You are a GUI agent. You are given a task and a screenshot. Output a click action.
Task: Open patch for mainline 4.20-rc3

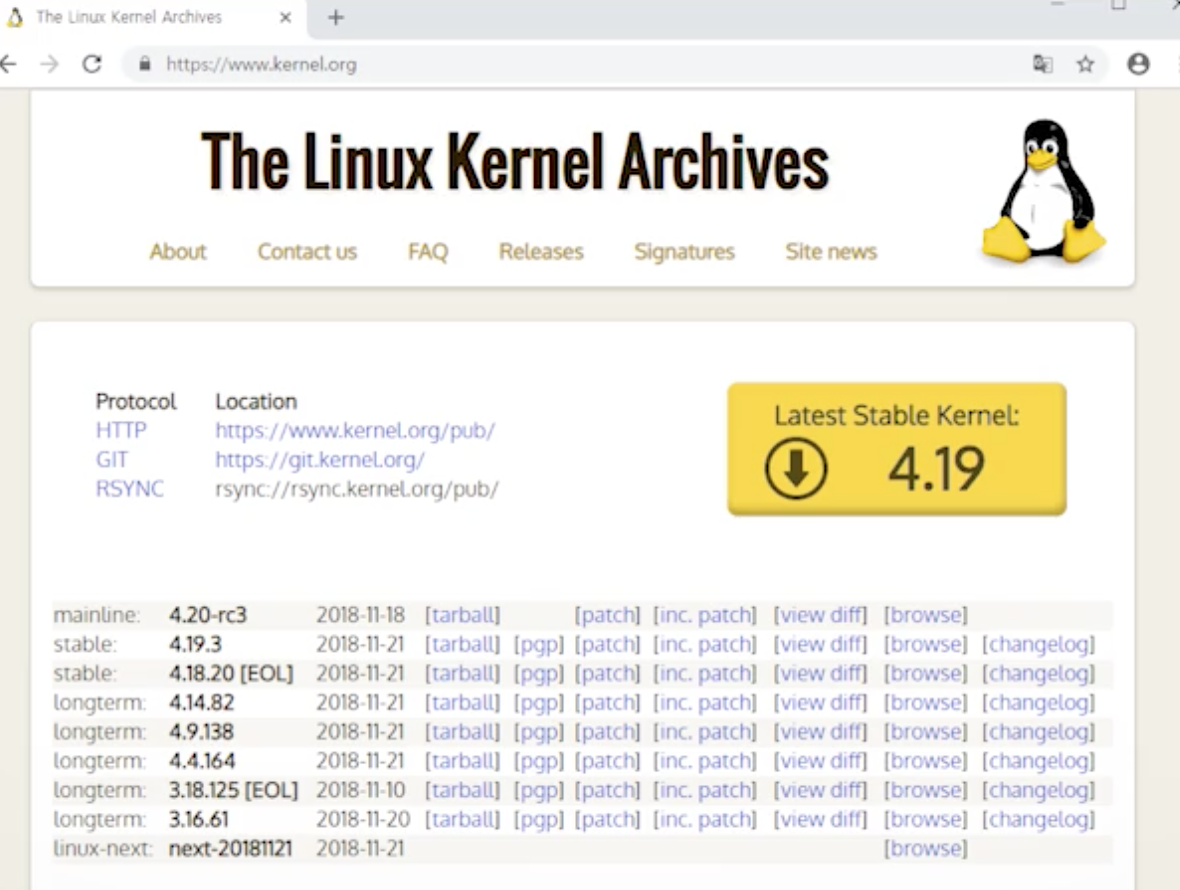607,615
